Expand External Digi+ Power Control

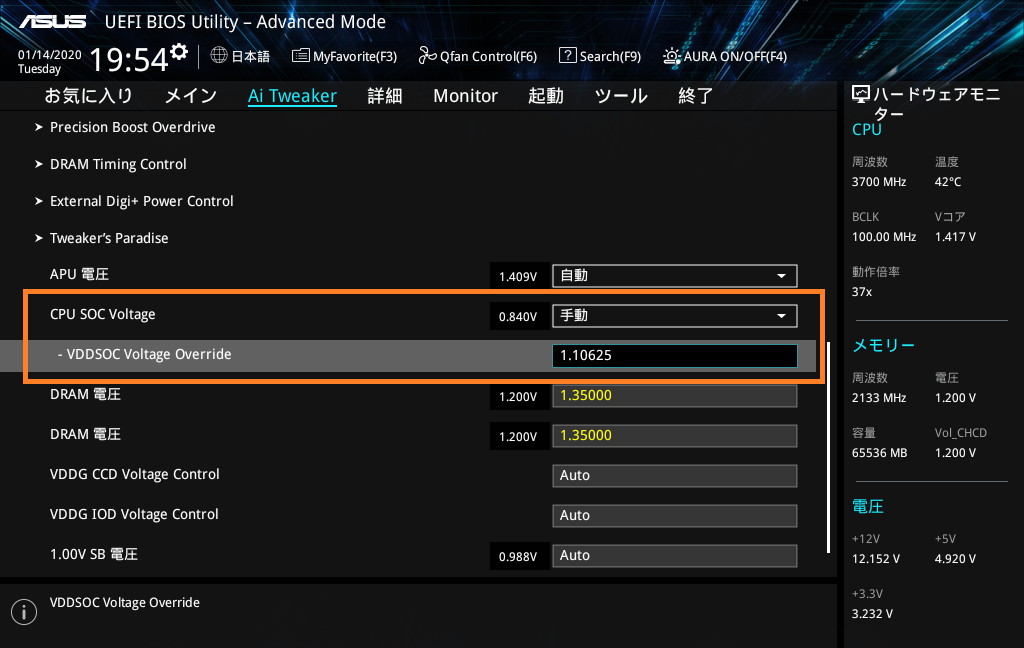point(142,201)
